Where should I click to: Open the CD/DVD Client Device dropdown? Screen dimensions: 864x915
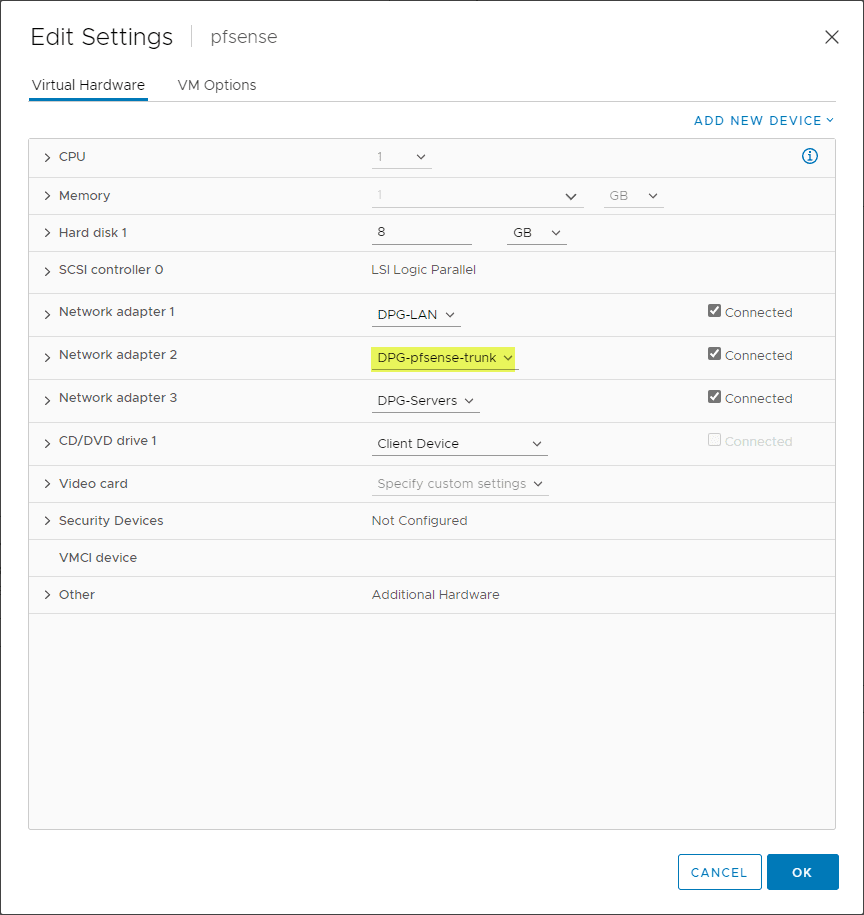pyautogui.click(x=459, y=444)
